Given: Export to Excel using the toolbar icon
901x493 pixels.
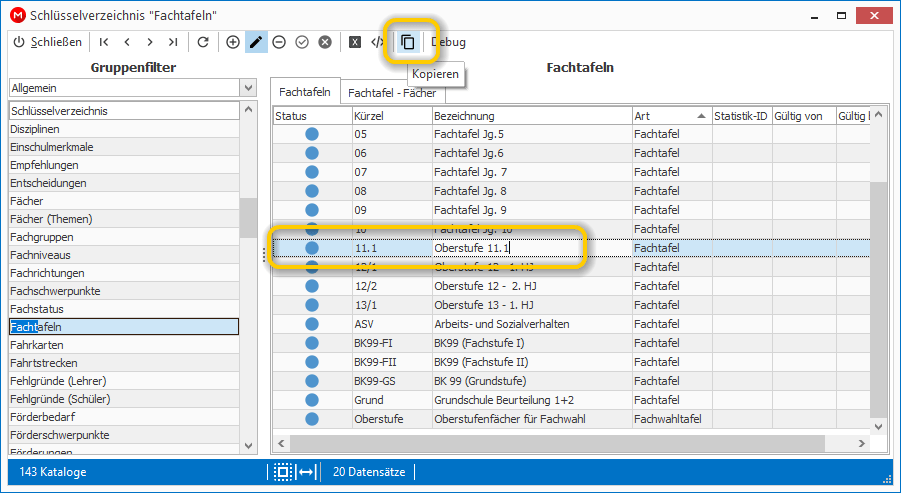Looking at the screenshot, I should [x=355, y=42].
